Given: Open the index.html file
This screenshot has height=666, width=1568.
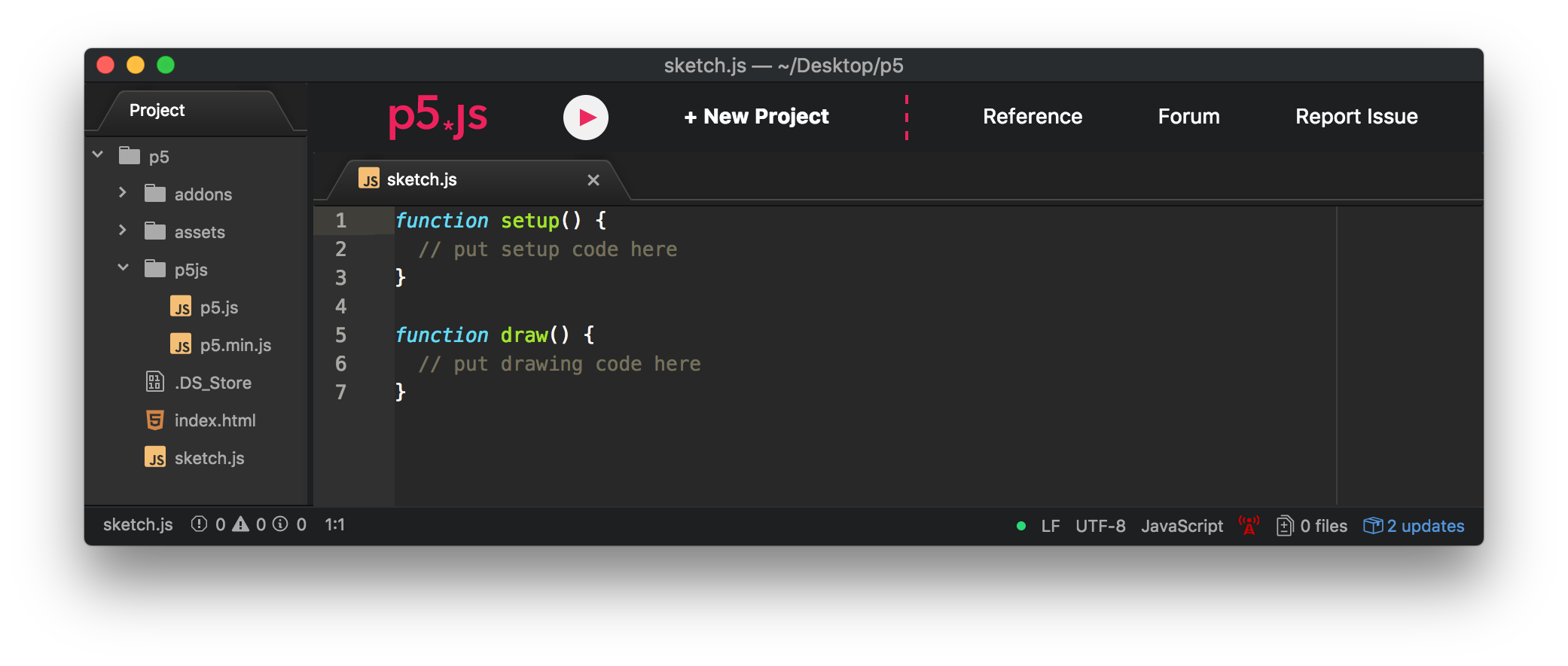Looking at the screenshot, I should tap(215, 420).
